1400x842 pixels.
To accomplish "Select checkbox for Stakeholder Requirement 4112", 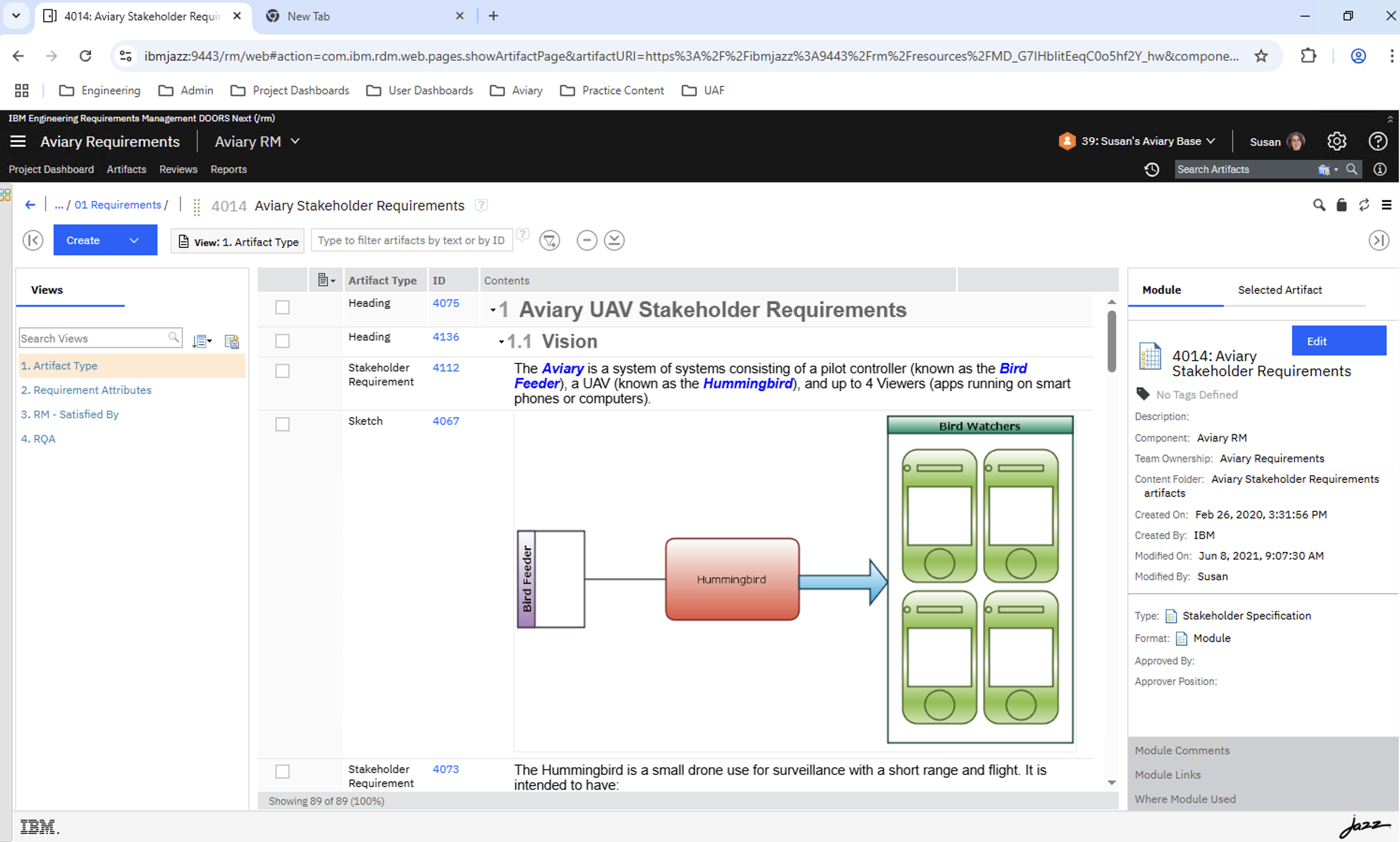I will pyautogui.click(x=282, y=371).
